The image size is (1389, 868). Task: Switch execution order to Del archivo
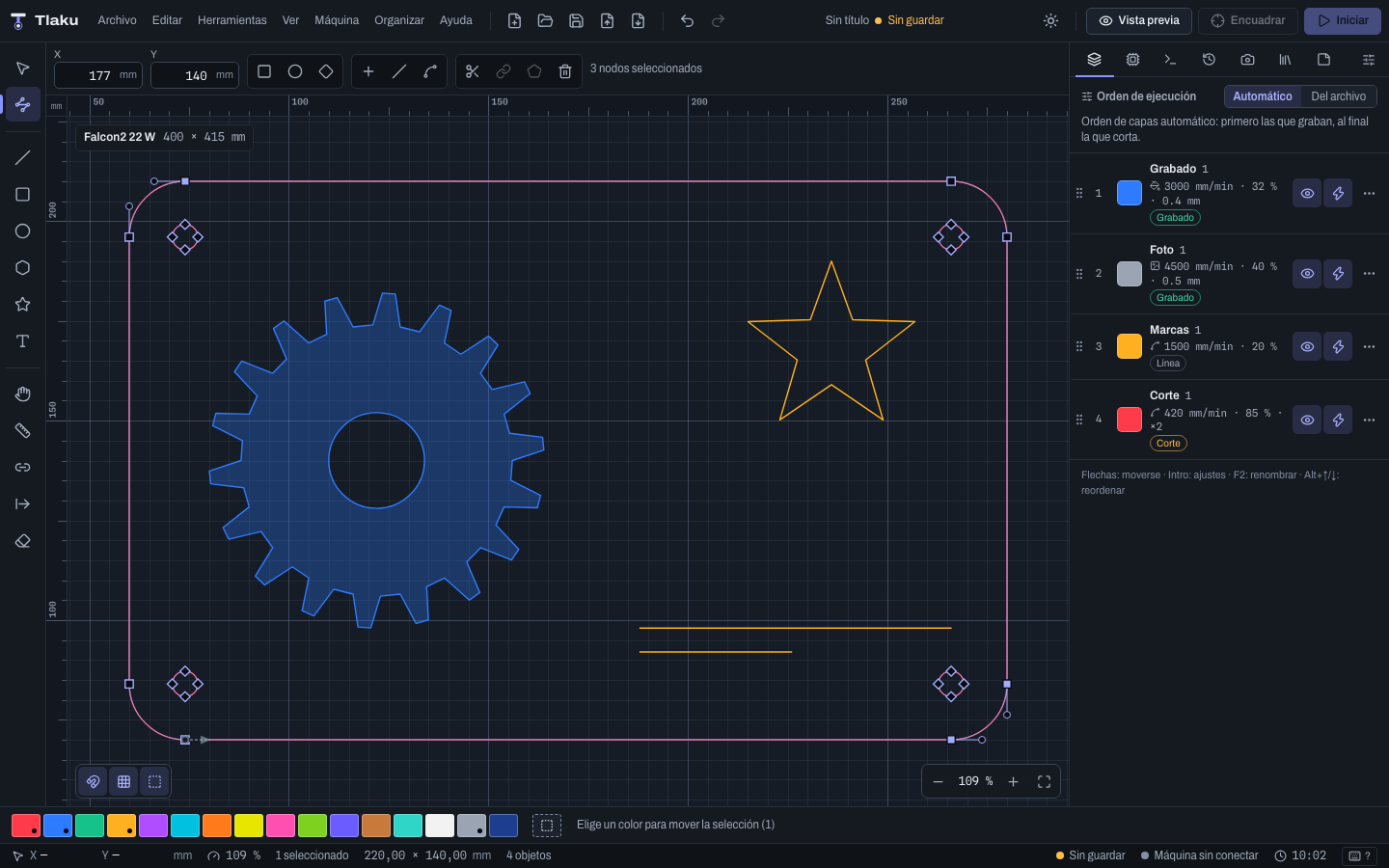1339,96
